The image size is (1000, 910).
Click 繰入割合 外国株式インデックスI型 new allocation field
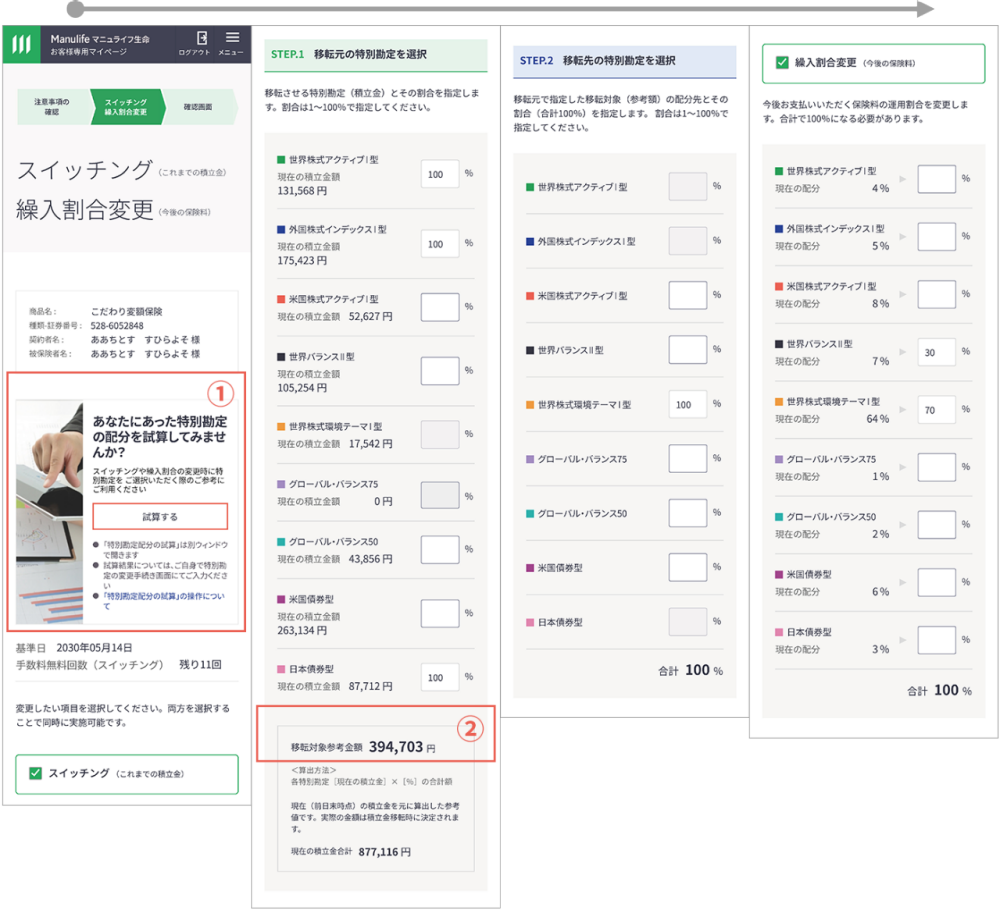(937, 237)
